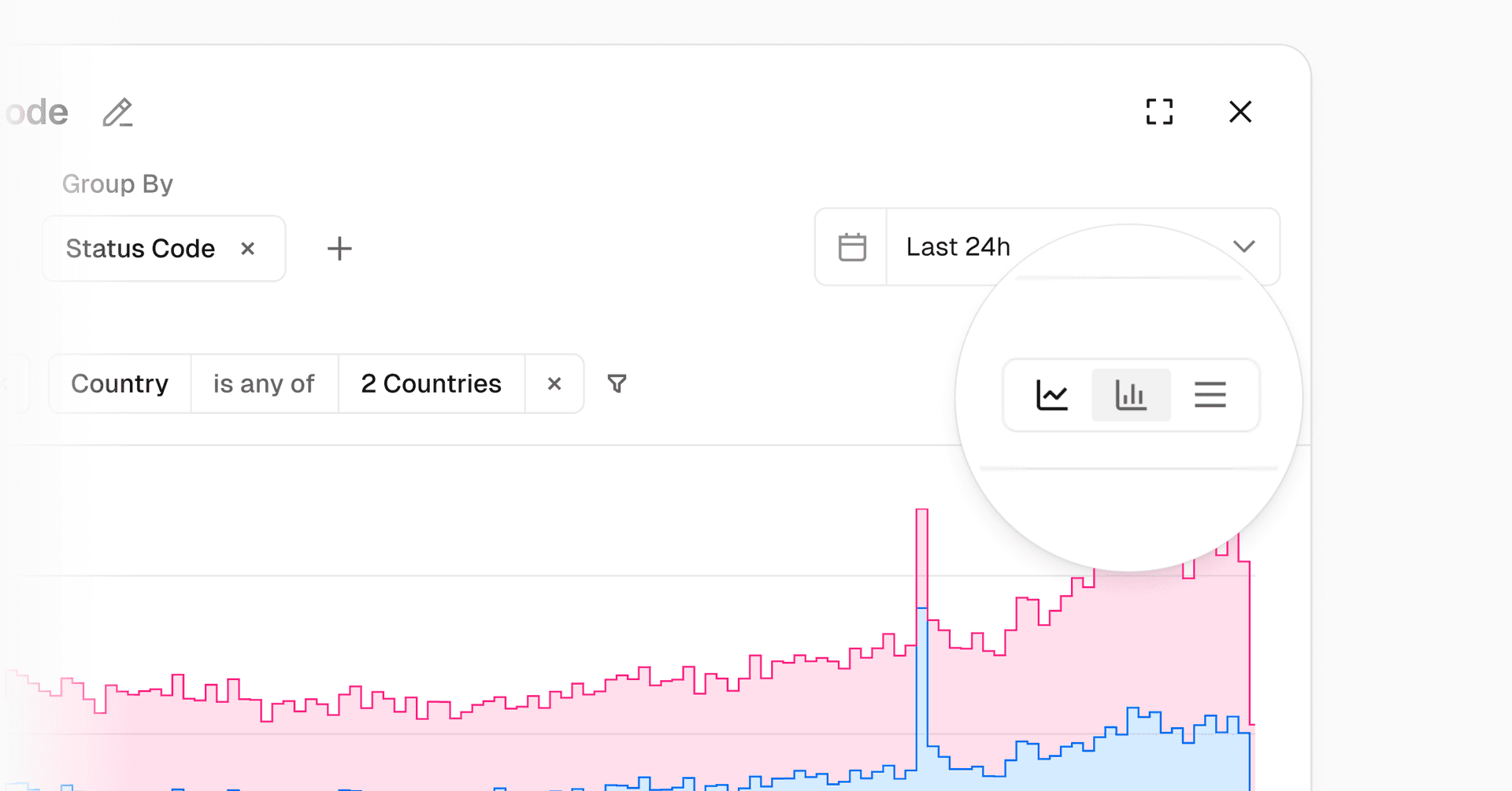Add a new Group By field
The width and height of the screenshot is (1512, 791).
(339, 249)
